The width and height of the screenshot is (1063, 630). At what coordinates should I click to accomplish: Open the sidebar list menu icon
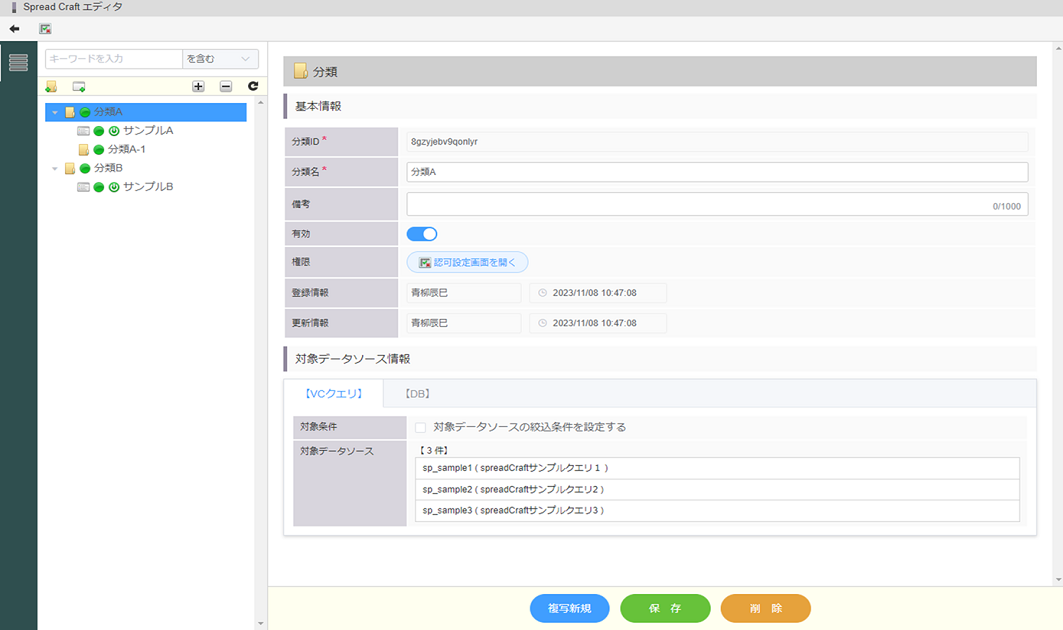click(x=18, y=62)
